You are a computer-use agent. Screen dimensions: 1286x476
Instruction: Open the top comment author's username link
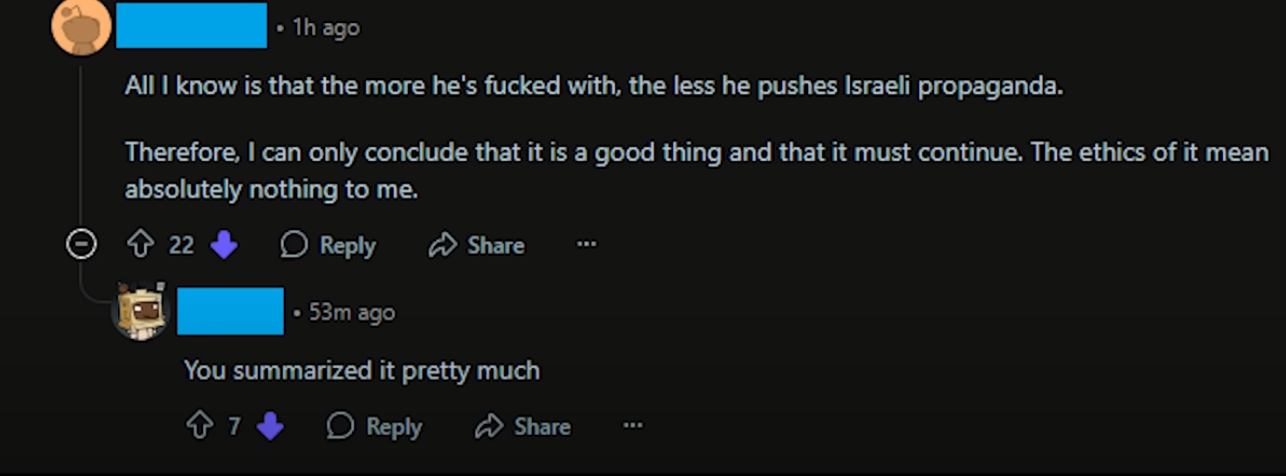192,26
